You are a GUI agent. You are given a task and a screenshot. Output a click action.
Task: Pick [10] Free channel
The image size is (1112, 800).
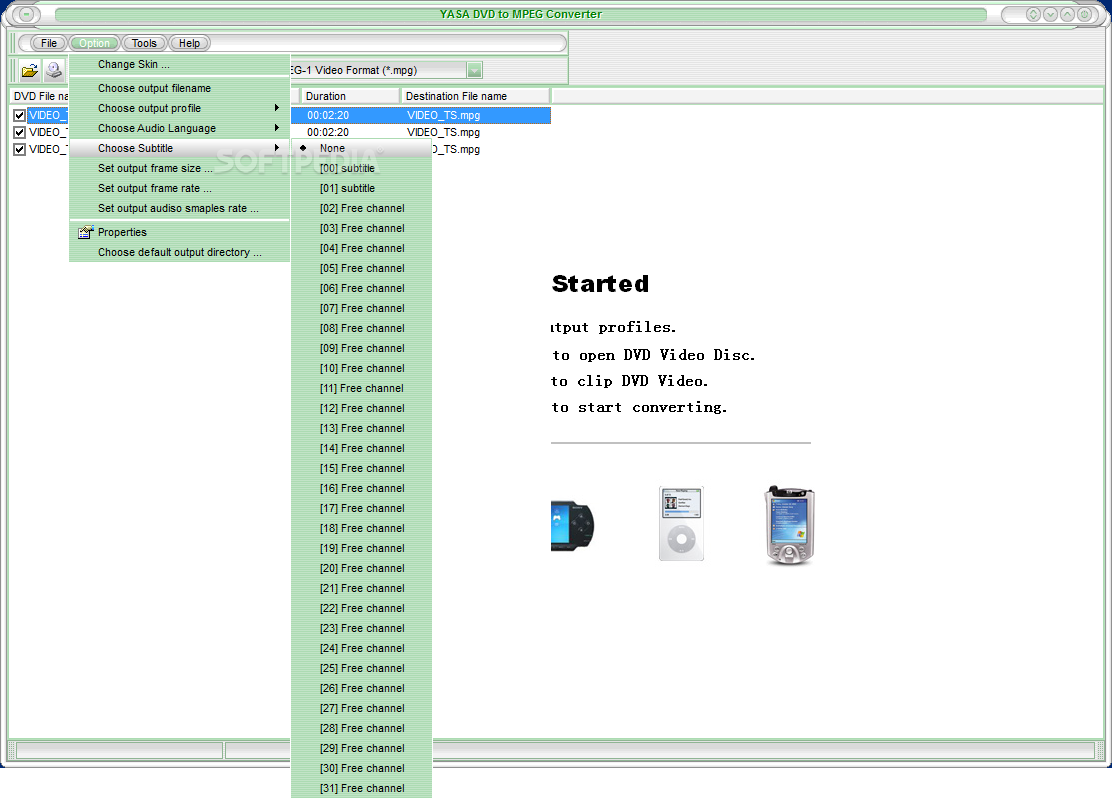click(x=361, y=368)
